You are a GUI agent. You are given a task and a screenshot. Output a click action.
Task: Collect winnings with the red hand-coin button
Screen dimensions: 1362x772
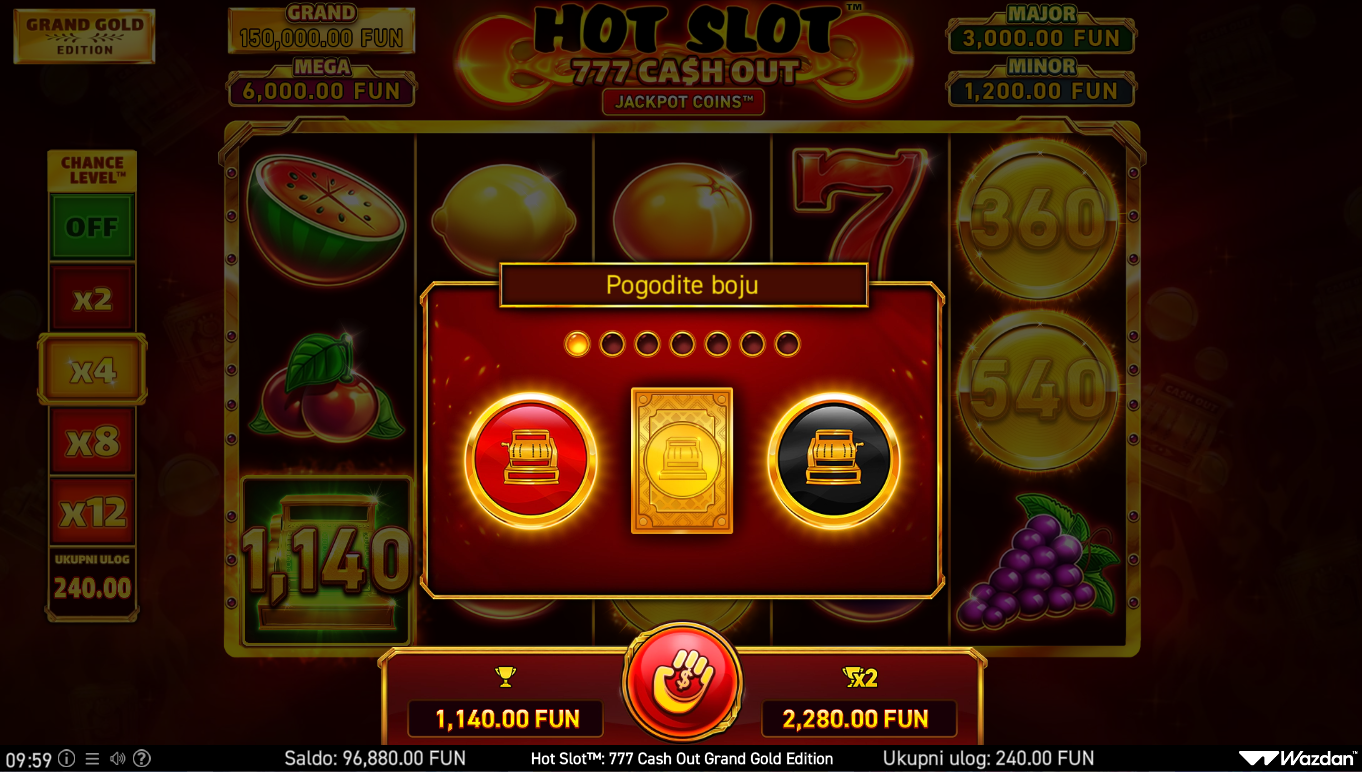tap(682, 682)
